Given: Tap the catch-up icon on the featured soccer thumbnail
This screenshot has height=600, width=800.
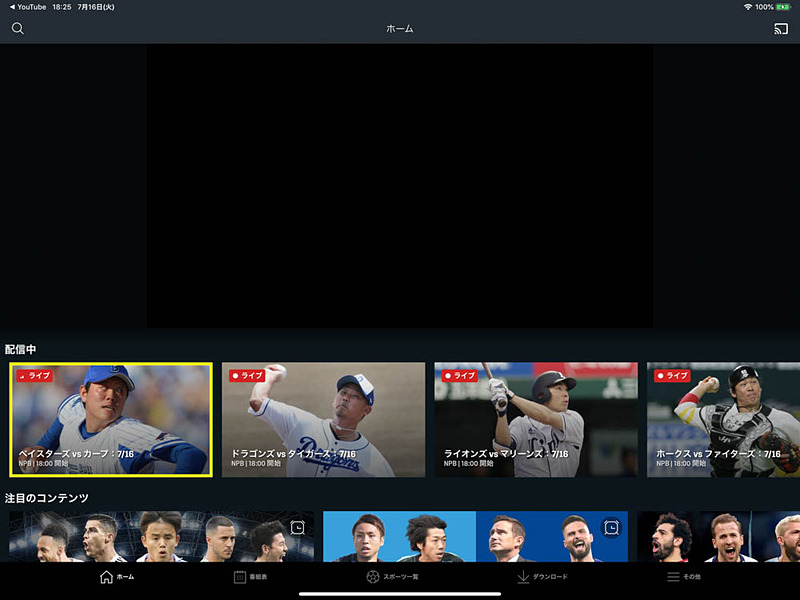Looking at the screenshot, I should pyautogui.click(x=297, y=527).
